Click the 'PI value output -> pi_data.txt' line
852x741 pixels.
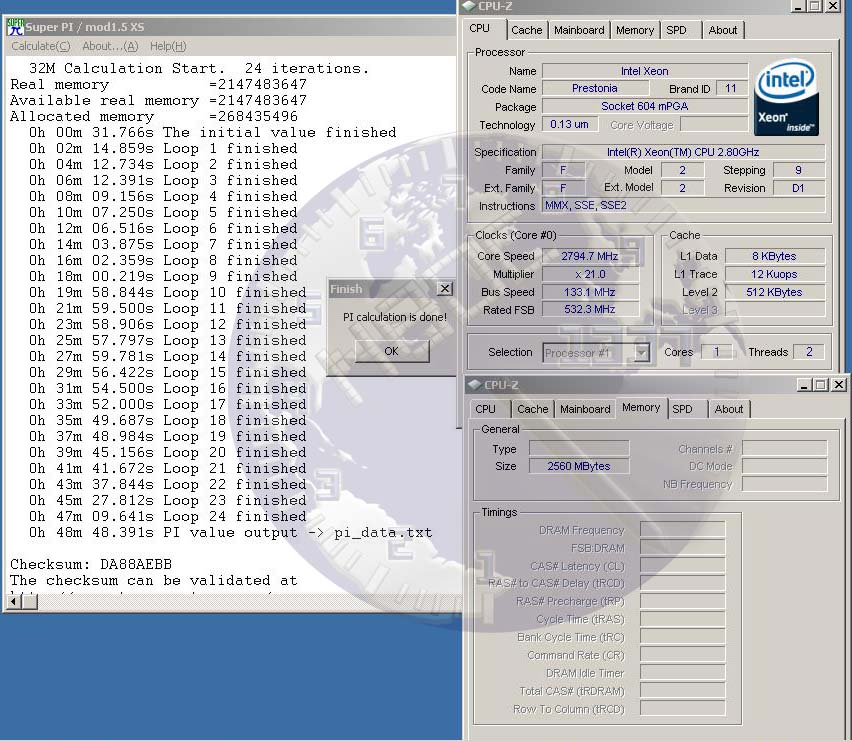(230, 532)
